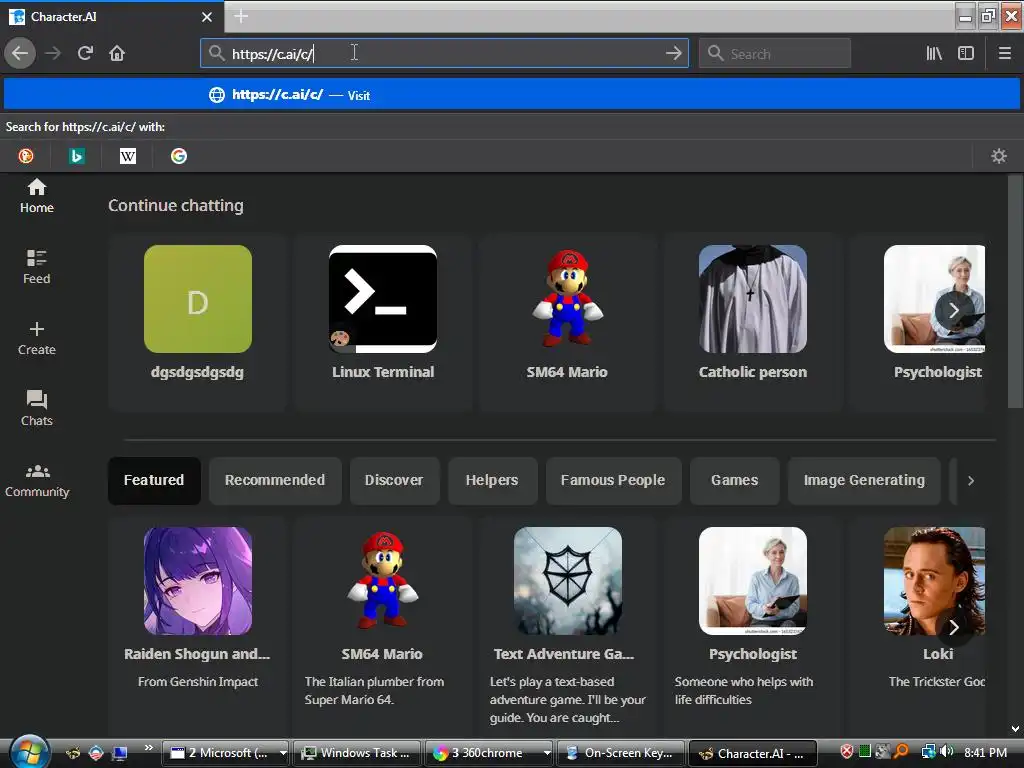Expand the Microsoft taskbar group dropdown
This screenshot has height=768, width=1024.
(x=283, y=753)
